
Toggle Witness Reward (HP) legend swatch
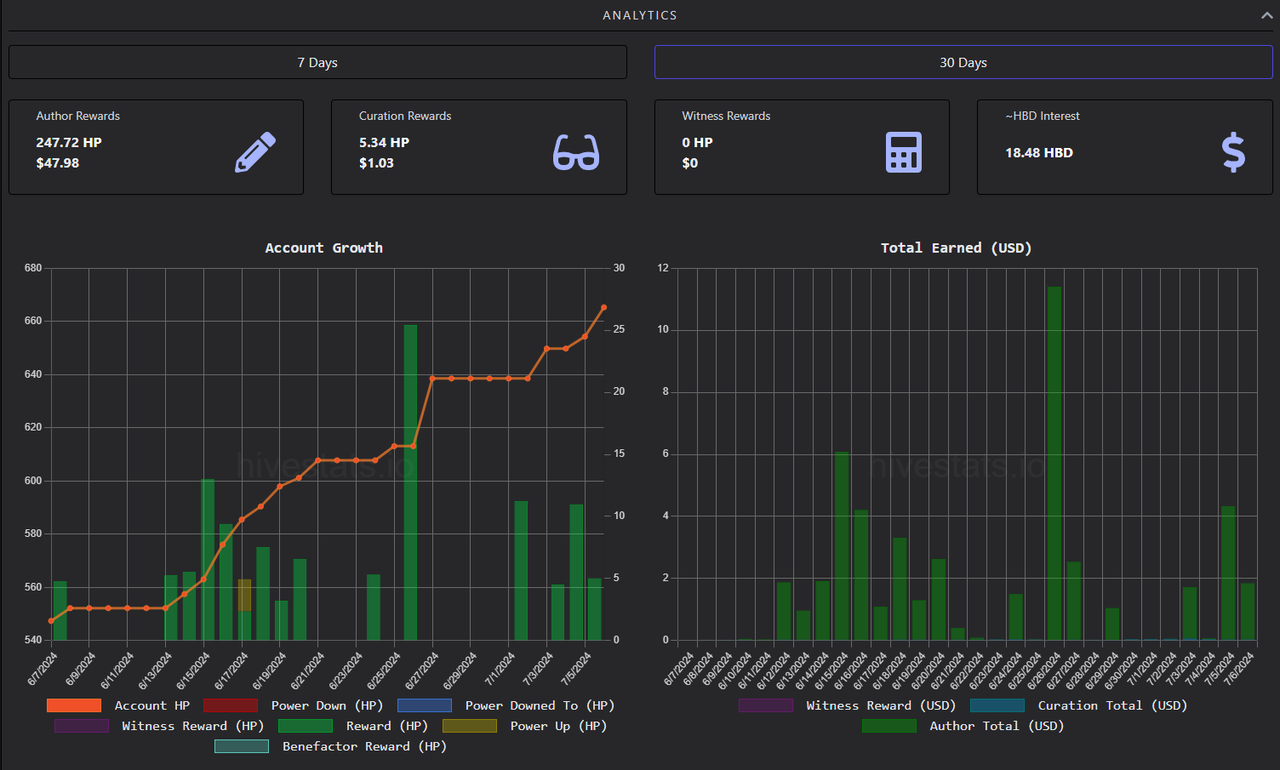[82, 726]
